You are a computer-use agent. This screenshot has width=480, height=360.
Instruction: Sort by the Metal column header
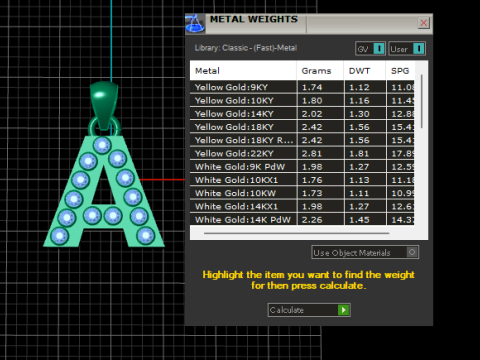coord(243,71)
